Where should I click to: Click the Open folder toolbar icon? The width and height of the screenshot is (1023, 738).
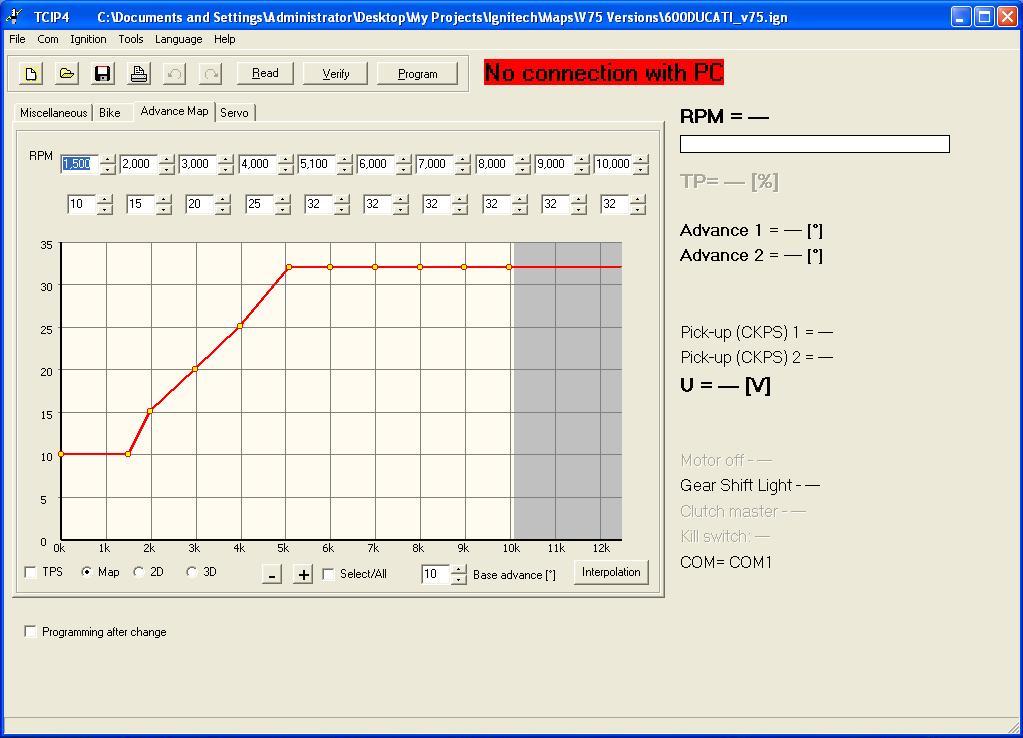tap(66, 74)
